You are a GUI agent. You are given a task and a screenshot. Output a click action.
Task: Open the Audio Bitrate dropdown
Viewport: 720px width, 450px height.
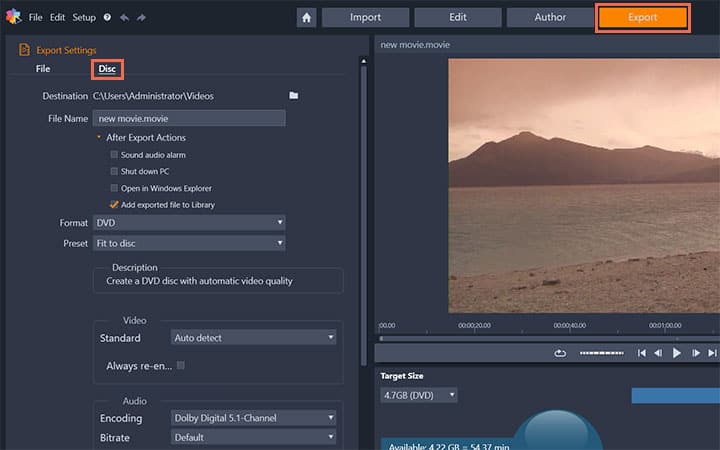(x=253, y=437)
